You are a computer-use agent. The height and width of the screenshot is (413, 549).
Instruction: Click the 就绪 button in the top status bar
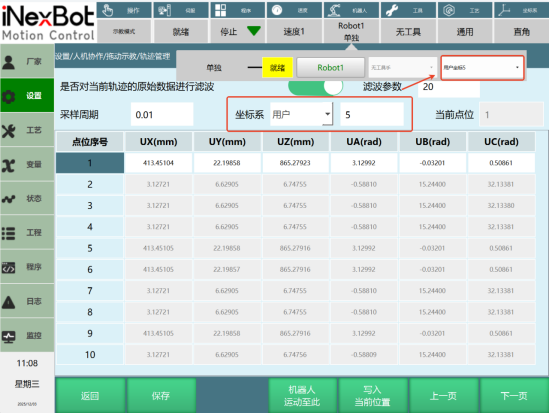pos(181,32)
